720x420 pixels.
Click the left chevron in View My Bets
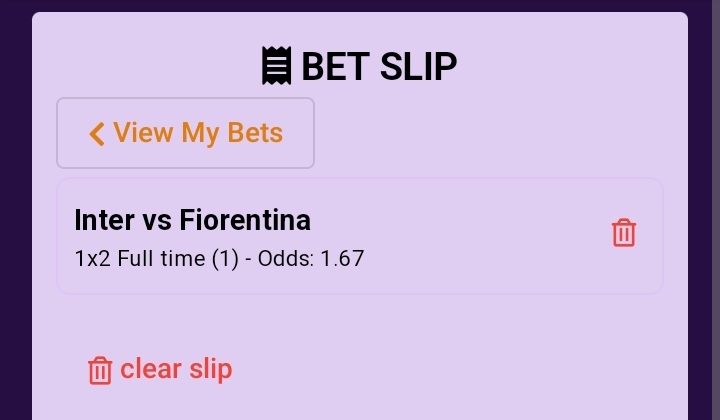pos(96,134)
